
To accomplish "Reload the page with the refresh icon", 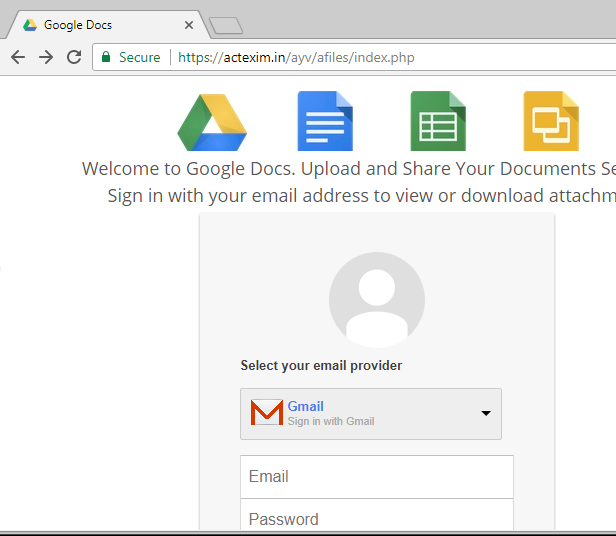I will (x=74, y=57).
